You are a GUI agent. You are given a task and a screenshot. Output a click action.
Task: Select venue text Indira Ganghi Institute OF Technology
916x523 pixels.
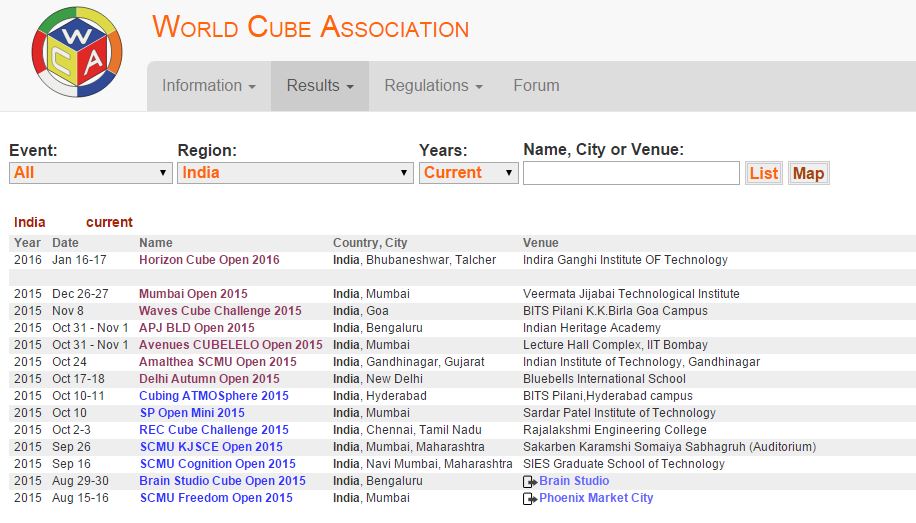click(625, 260)
